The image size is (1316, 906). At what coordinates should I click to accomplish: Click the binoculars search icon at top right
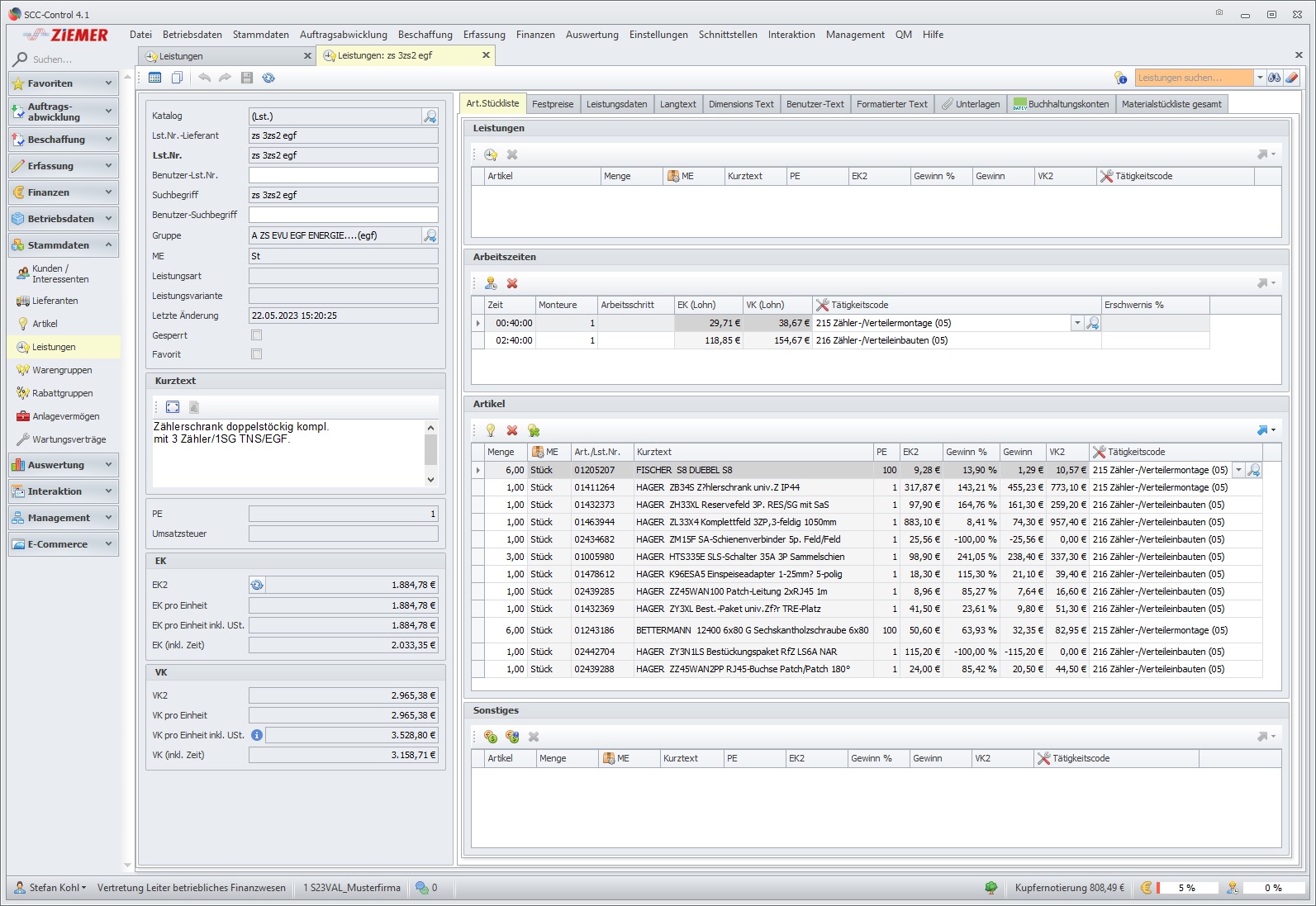coord(1275,78)
